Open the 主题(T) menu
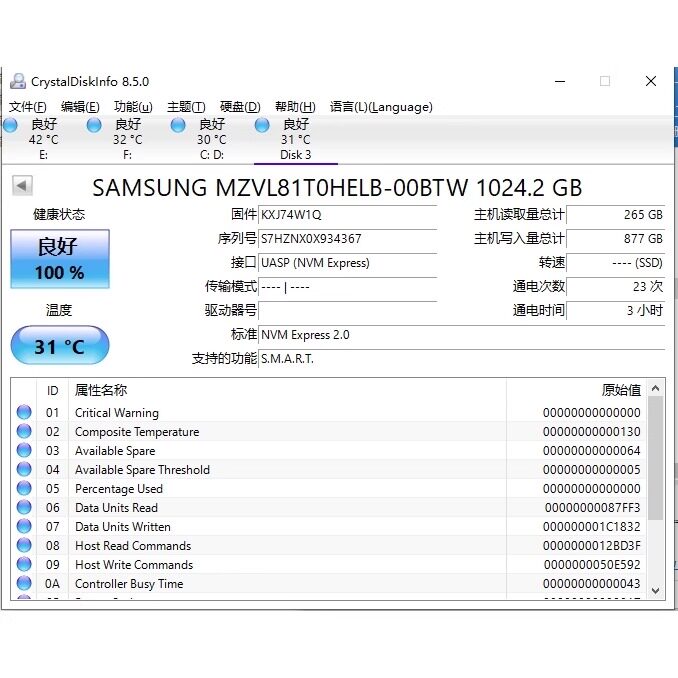Image resolution: width=678 pixels, height=678 pixels. 186,107
